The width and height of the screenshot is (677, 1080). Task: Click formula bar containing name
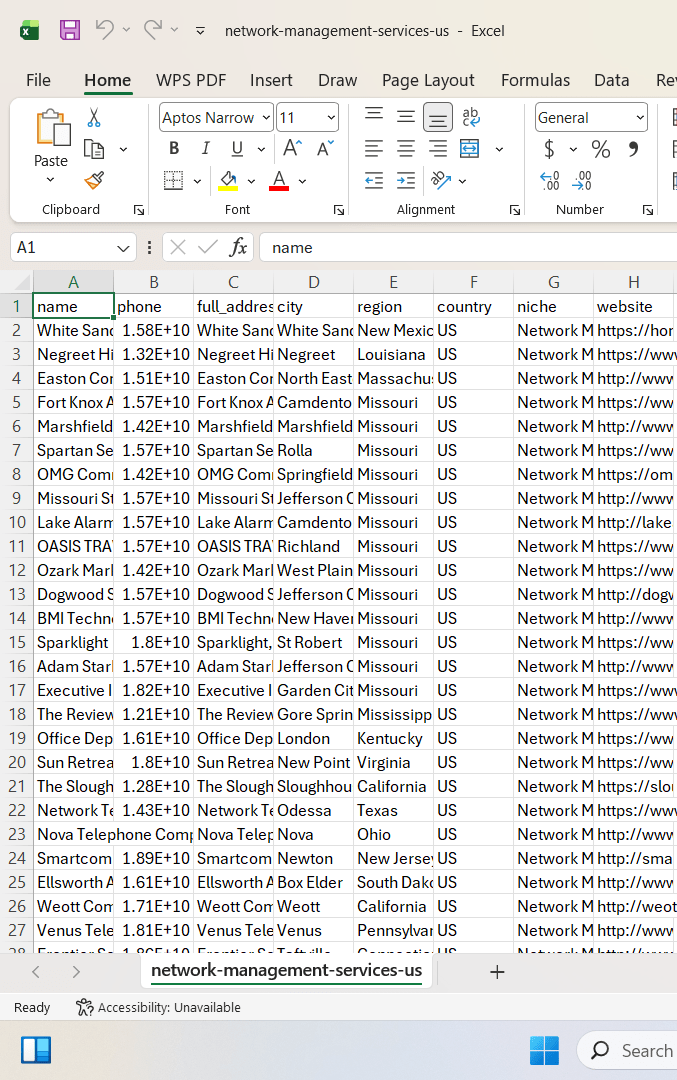[x=468, y=248]
